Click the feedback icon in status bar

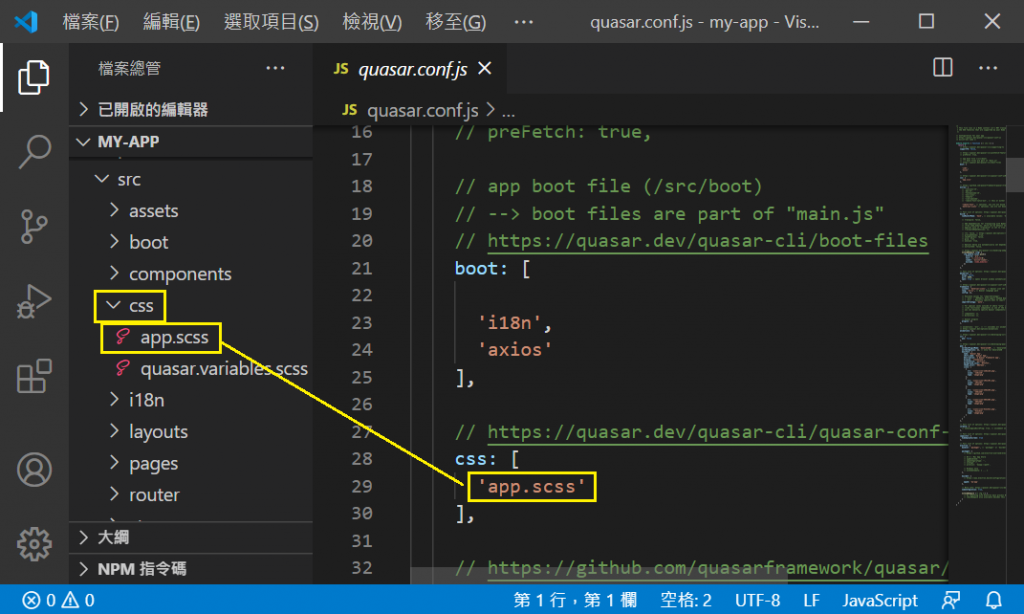click(x=951, y=600)
